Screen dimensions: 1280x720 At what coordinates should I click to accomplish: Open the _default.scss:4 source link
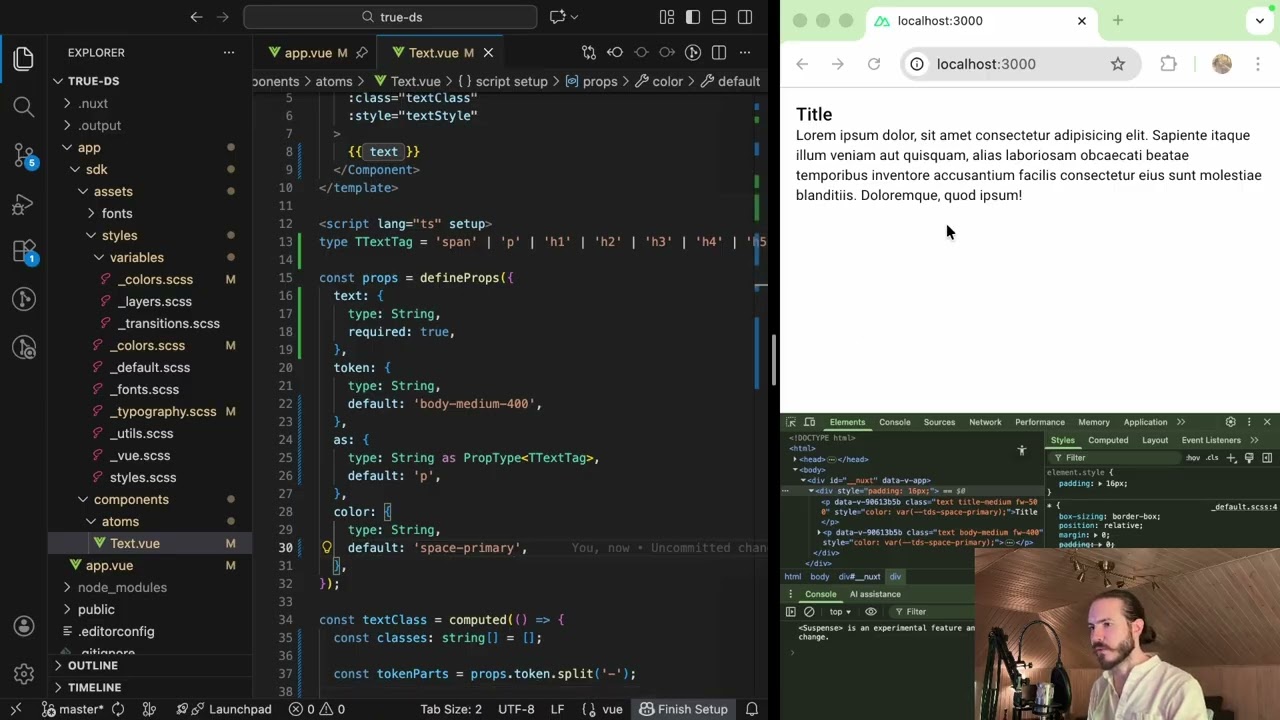pyautogui.click(x=1244, y=507)
